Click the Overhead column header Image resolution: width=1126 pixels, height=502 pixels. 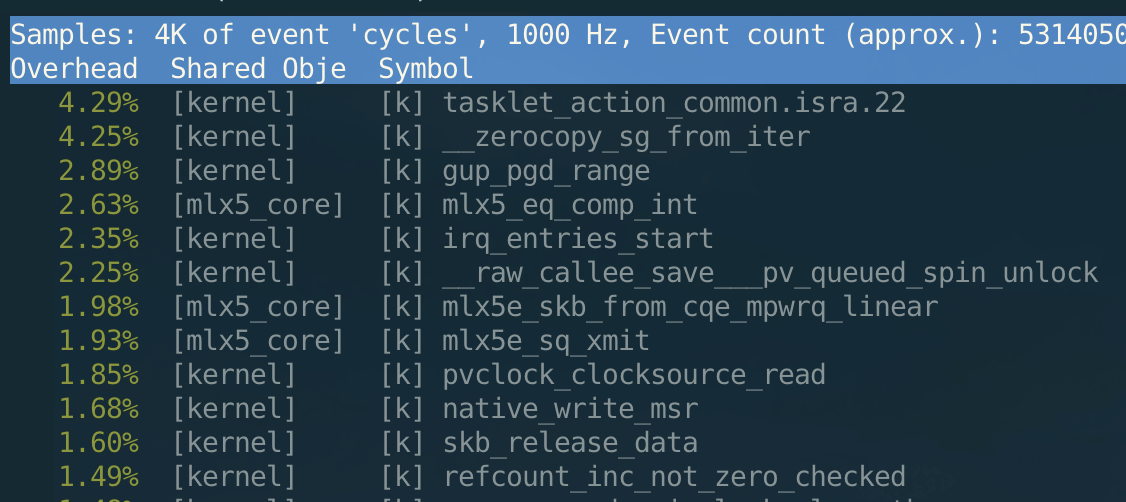tap(74, 69)
